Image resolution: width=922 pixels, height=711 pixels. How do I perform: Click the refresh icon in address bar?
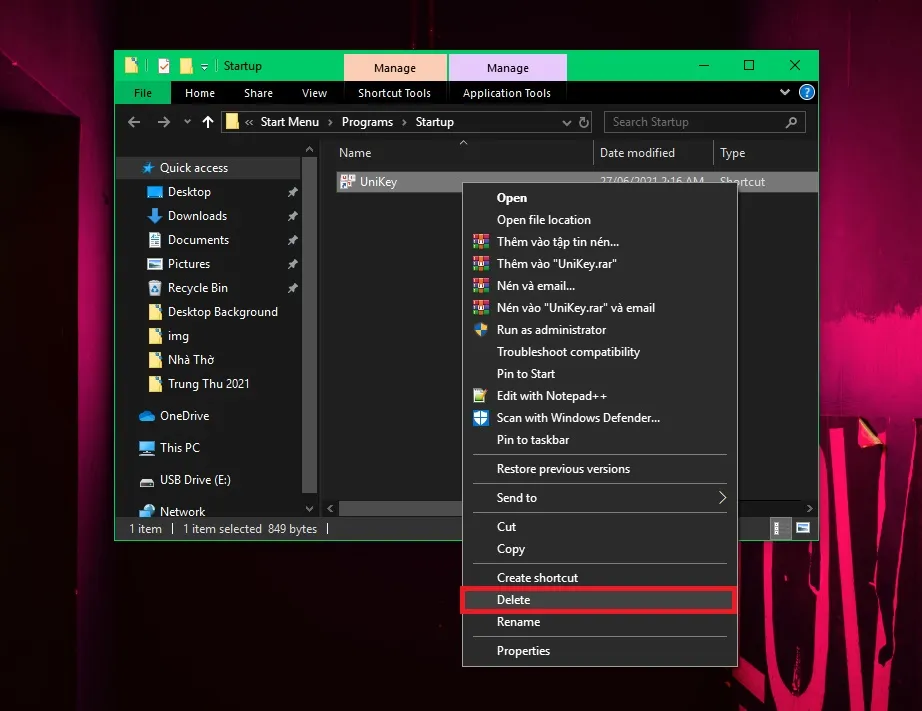pos(585,122)
